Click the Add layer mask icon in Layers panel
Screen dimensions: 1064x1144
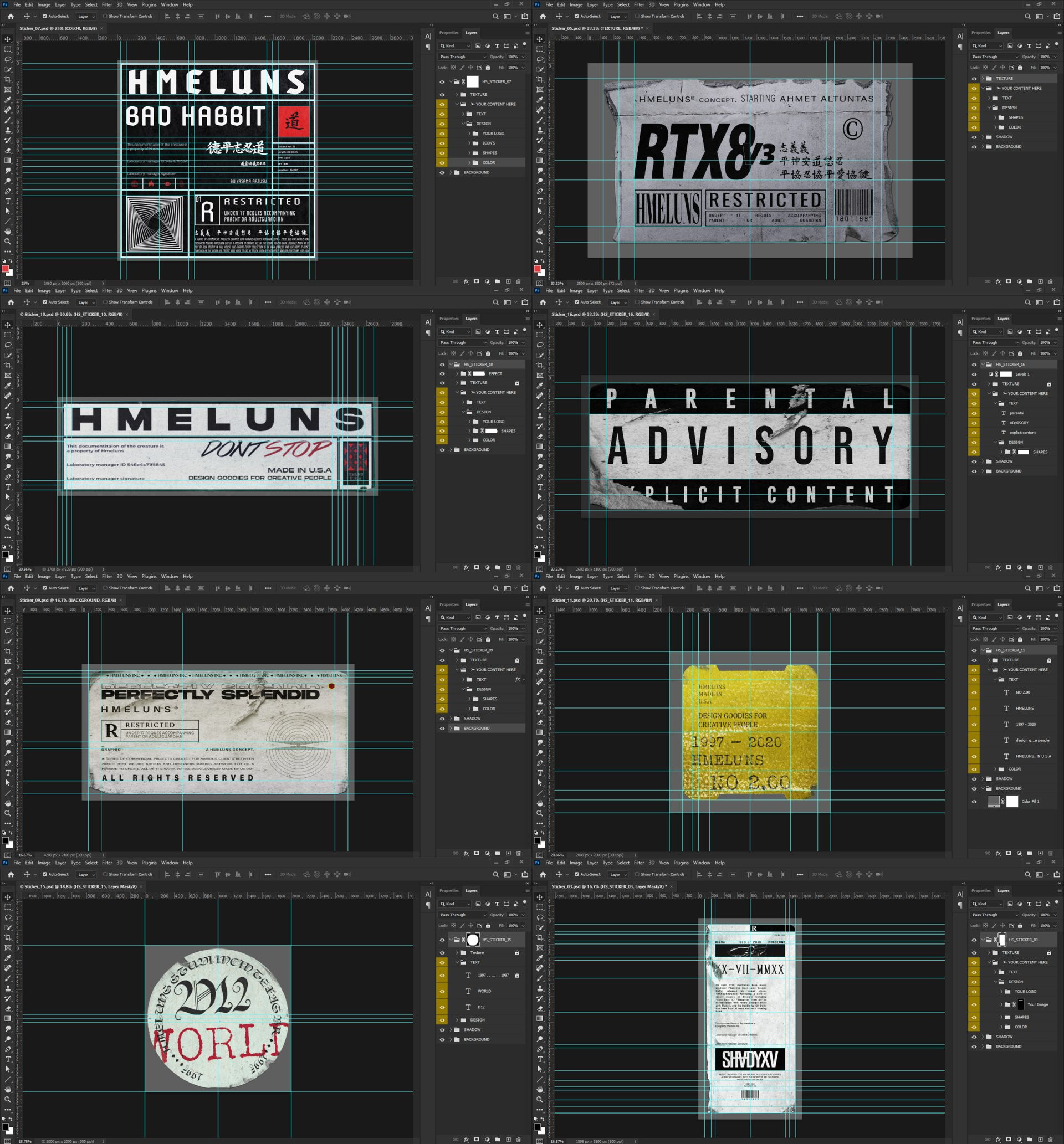coord(476,281)
